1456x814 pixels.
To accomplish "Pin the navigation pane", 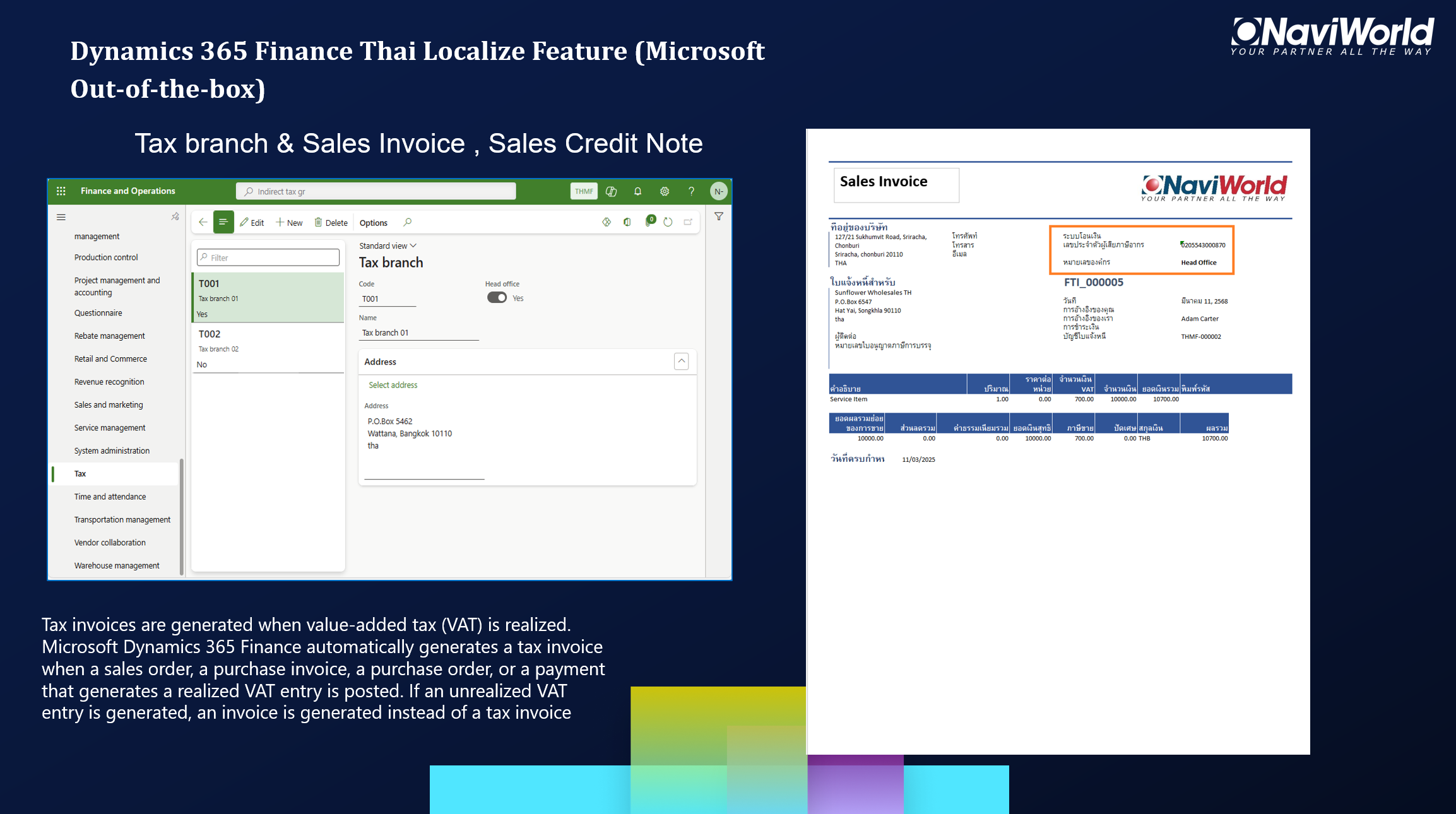I will click(x=175, y=216).
